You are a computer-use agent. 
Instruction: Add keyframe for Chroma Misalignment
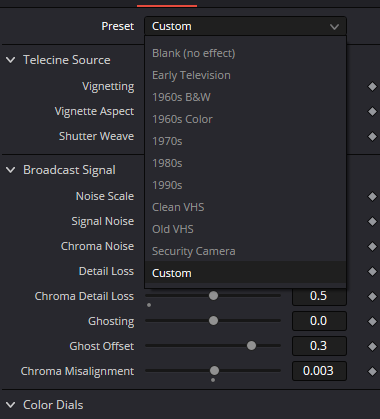coord(372,371)
